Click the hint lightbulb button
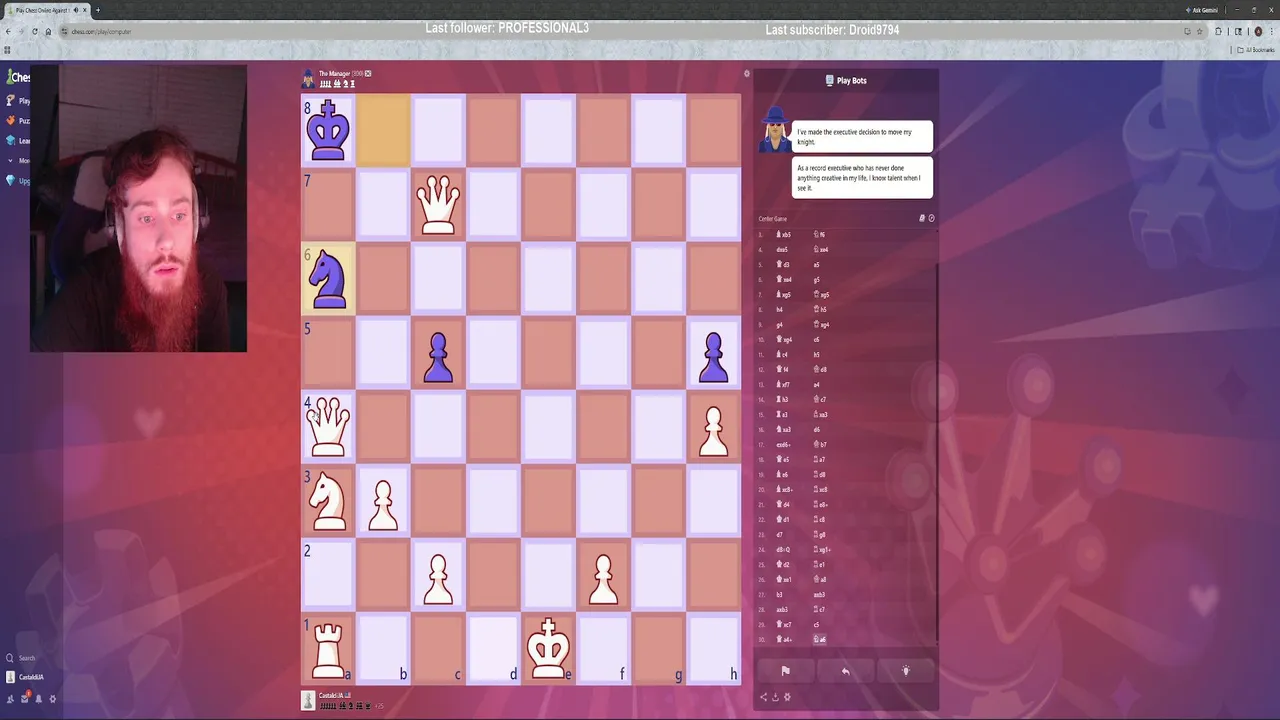This screenshot has height=720, width=1280. tap(906, 671)
